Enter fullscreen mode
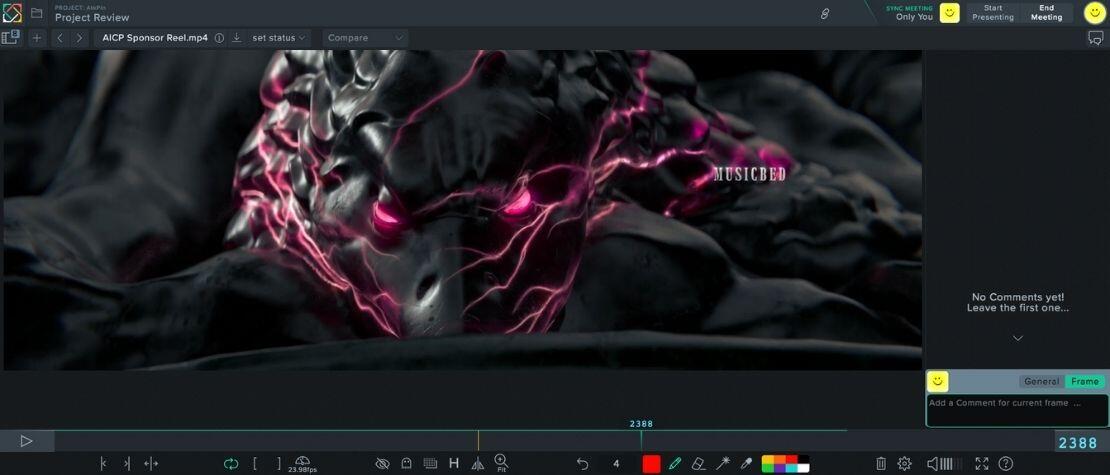 click(982, 464)
